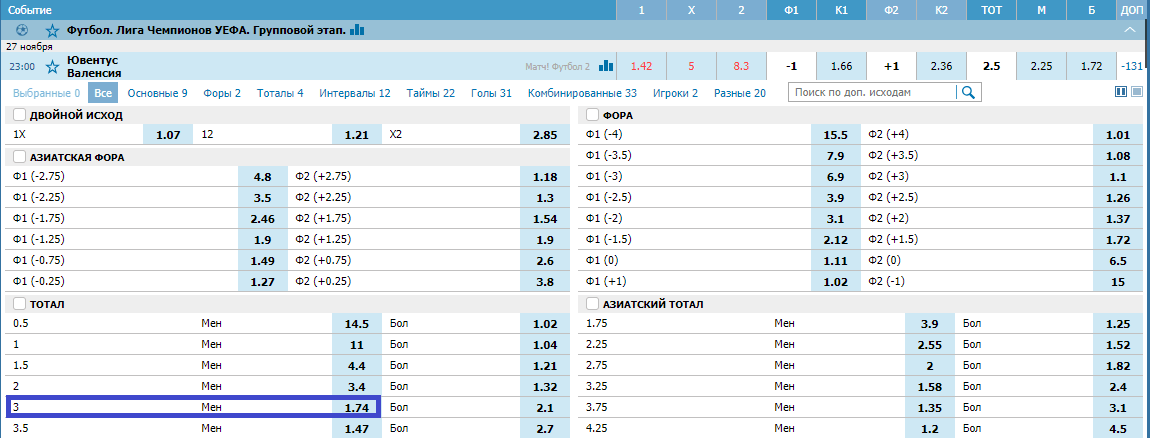The width and height of the screenshot is (1150, 438).
Task: Select the Все tab
Action: (x=103, y=93)
